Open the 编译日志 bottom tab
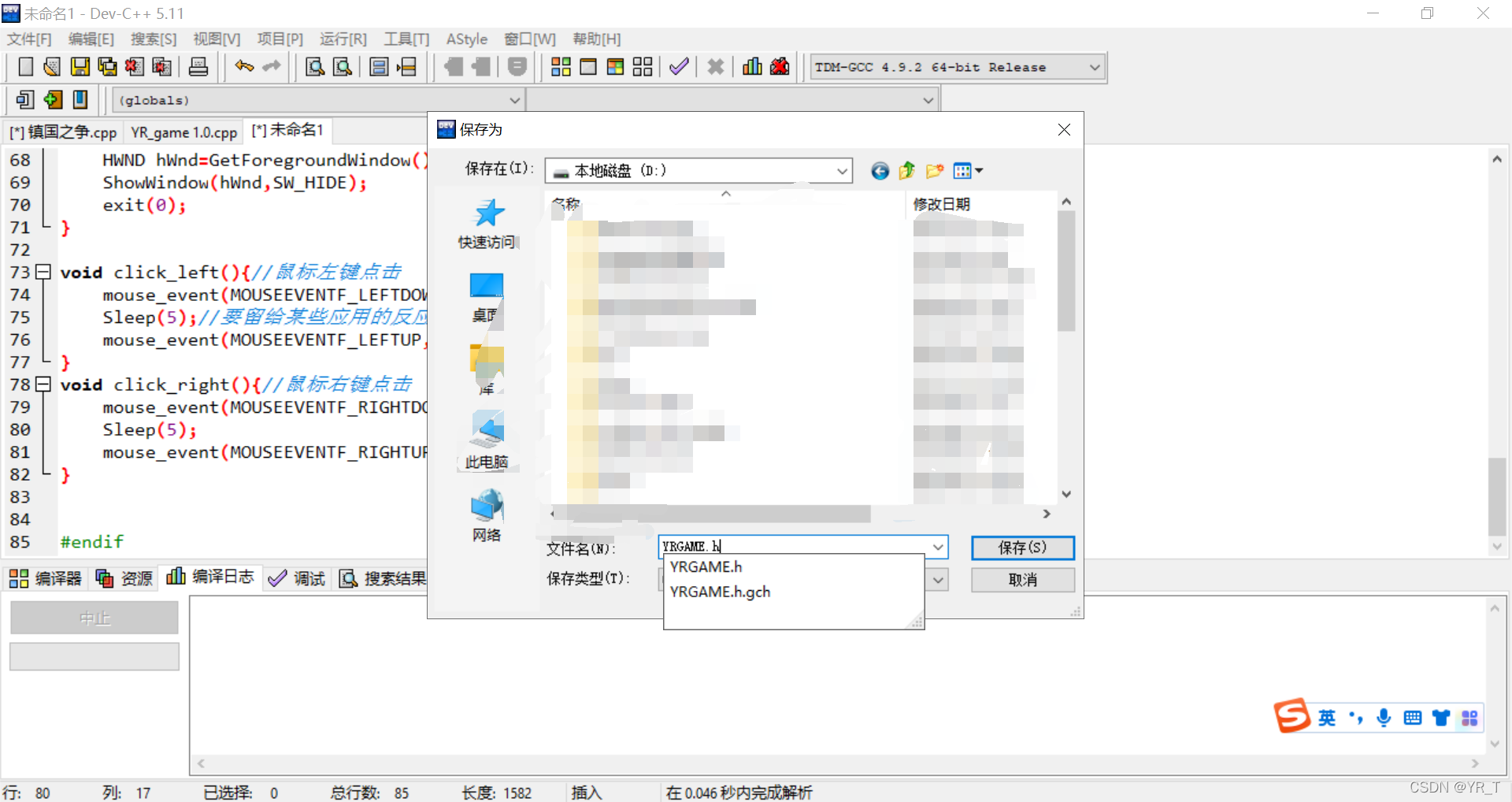 point(210,577)
